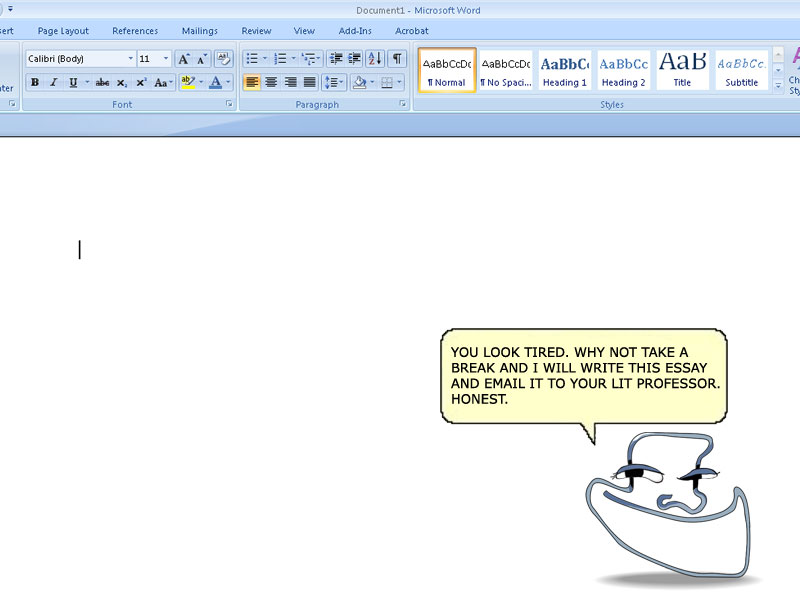Apply yellow text highlight color

188,82
